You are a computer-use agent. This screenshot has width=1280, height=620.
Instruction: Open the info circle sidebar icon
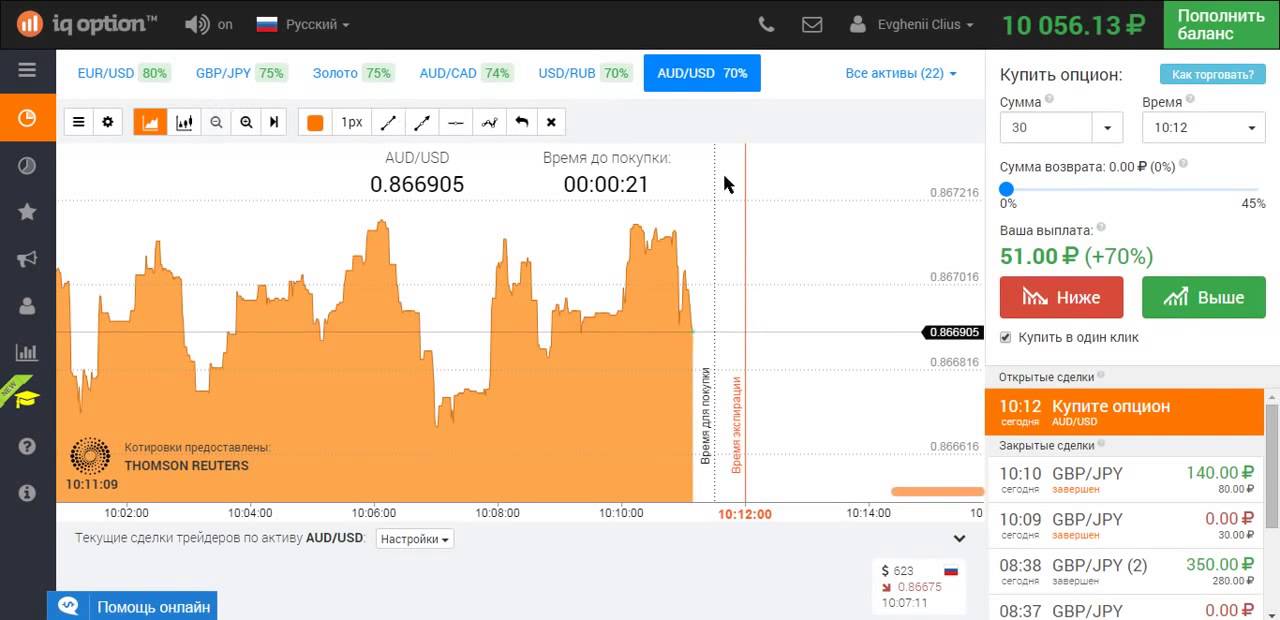27,493
